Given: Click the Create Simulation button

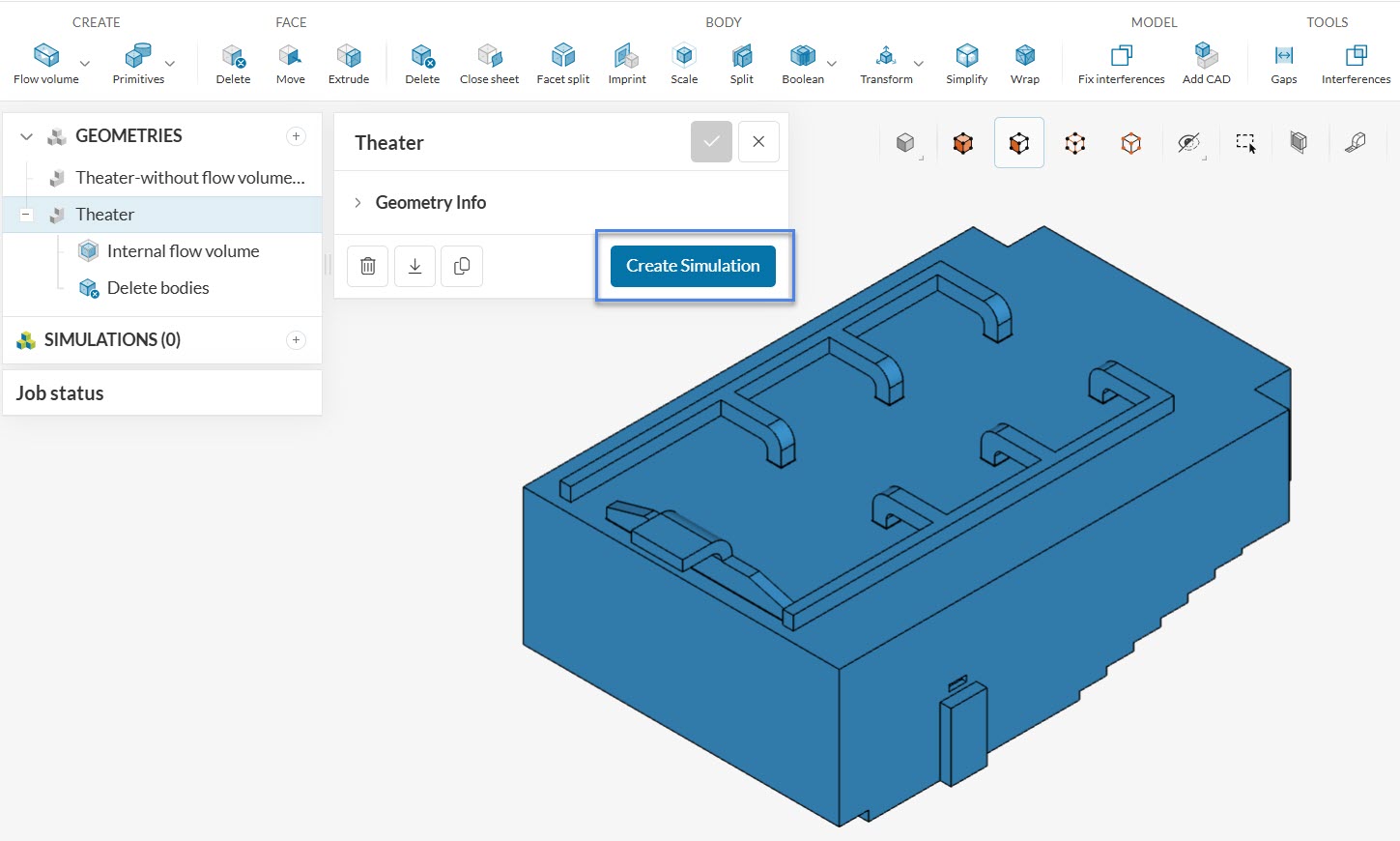Looking at the screenshot, I should [693, 266].
